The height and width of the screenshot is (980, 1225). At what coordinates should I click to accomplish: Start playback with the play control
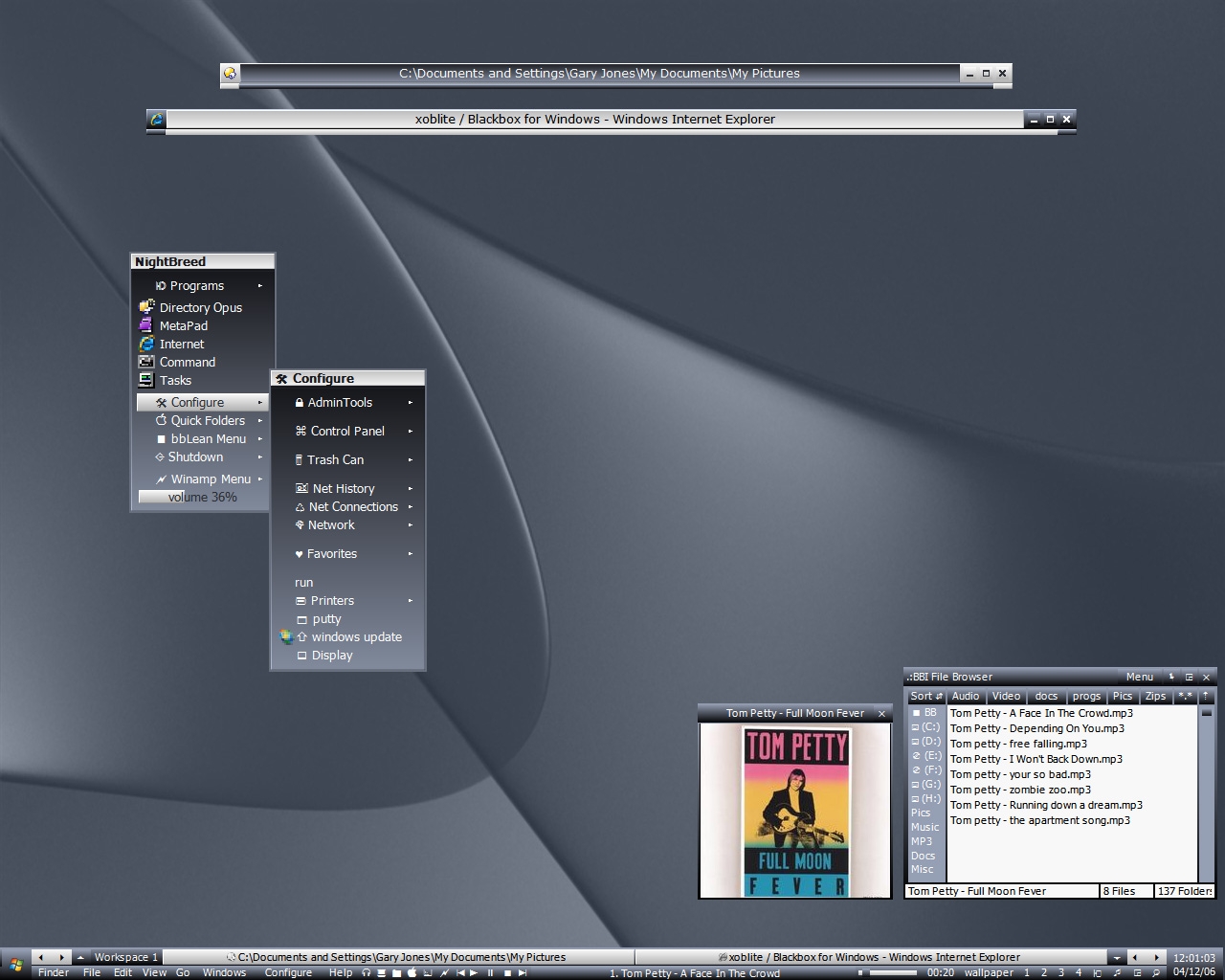(474, 972)
